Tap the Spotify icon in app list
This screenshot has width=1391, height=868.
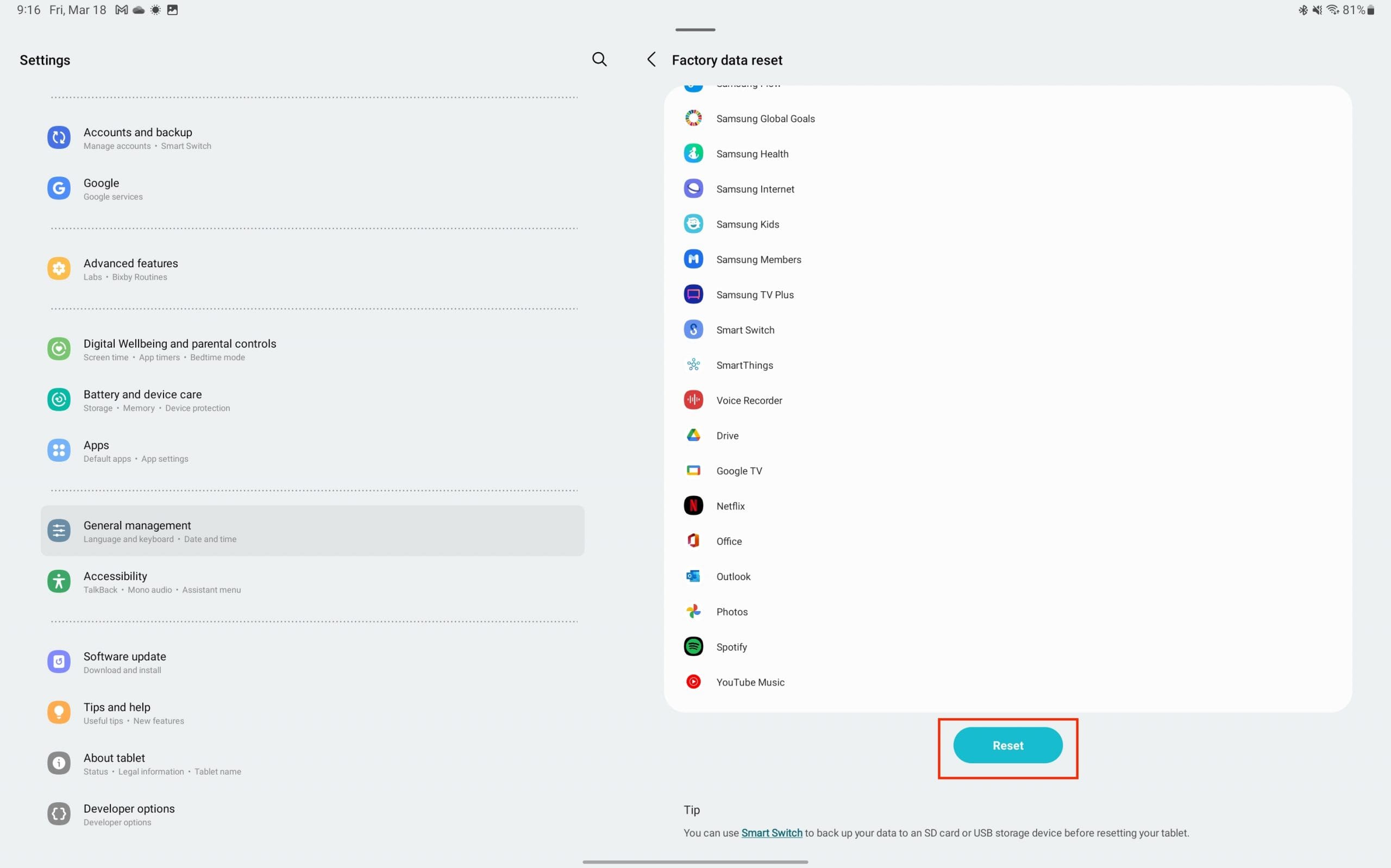pos(693,646)
